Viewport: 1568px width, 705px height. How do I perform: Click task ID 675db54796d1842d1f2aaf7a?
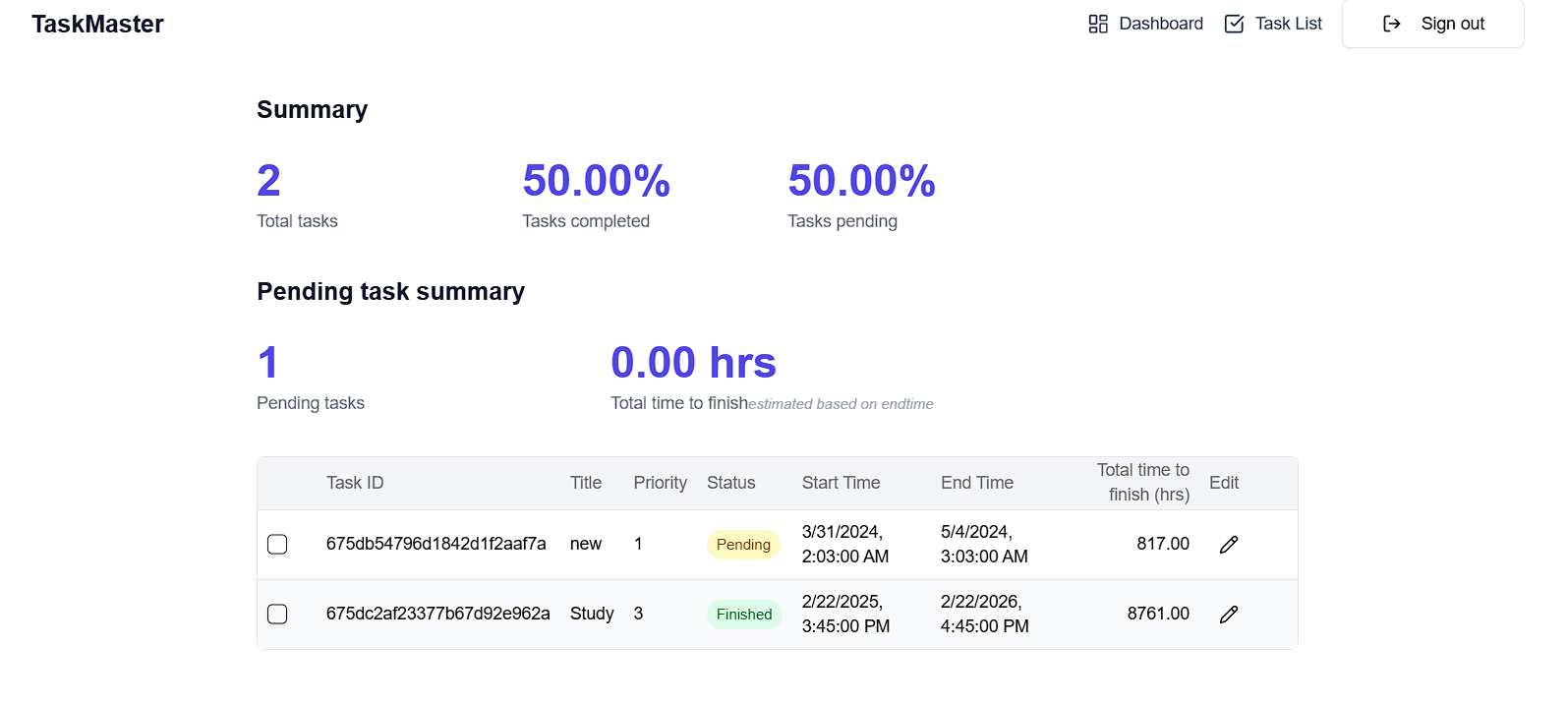(x=436, y=544)
